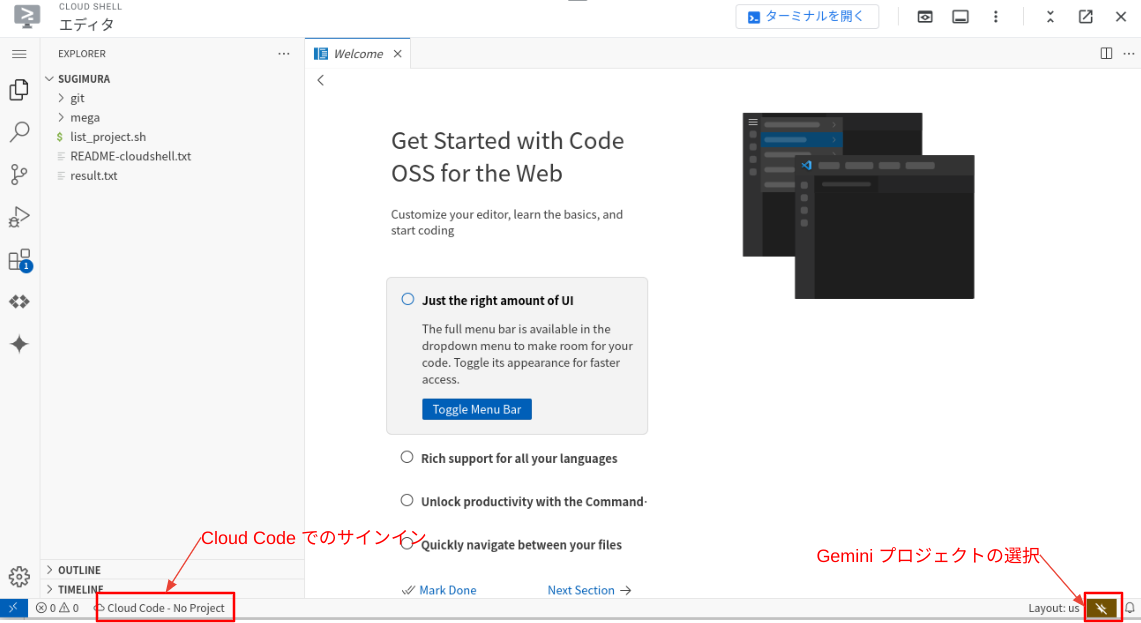Open Explorer Views and More Actions ellipsis
The height and width of the screenshot is (623, 1141).
[284, 53]
